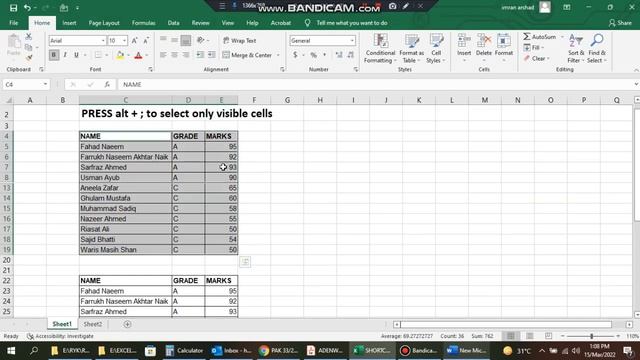The image size is (640, 360).
Task: Toggle Bold formatting
Action: (x=53, y=55)
